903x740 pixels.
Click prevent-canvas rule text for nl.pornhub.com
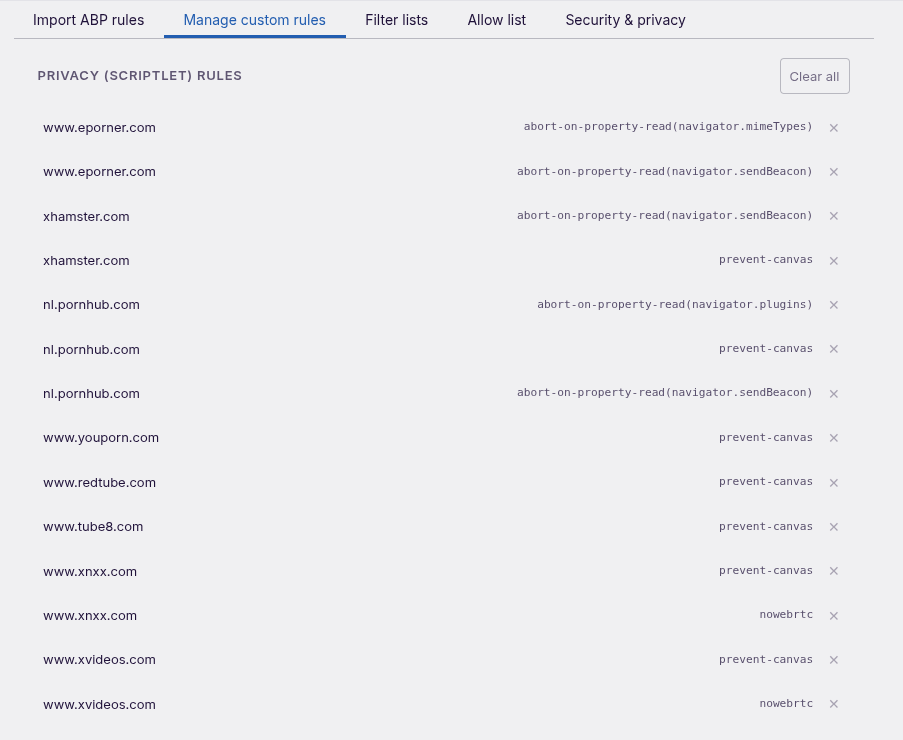click(x=766, y=348)
